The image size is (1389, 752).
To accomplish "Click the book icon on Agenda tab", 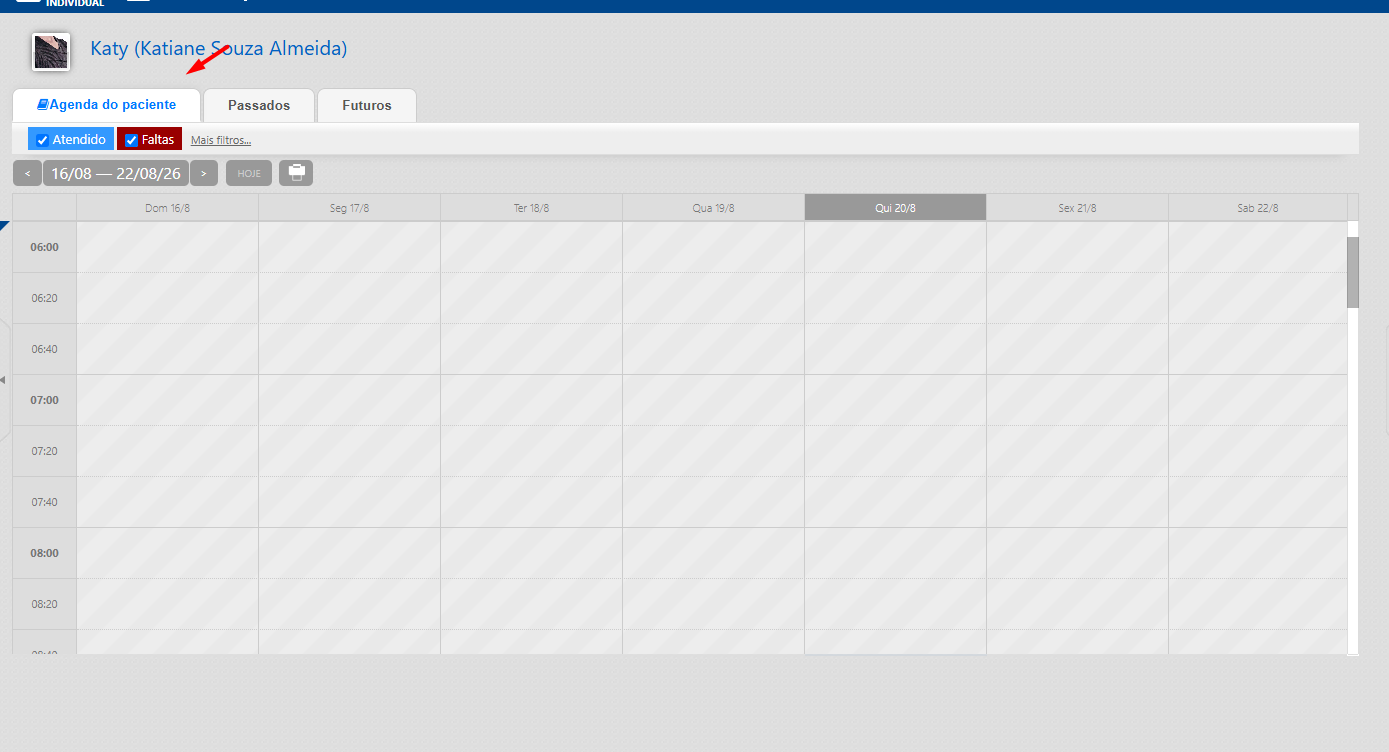I will click(x=43, y=104).
